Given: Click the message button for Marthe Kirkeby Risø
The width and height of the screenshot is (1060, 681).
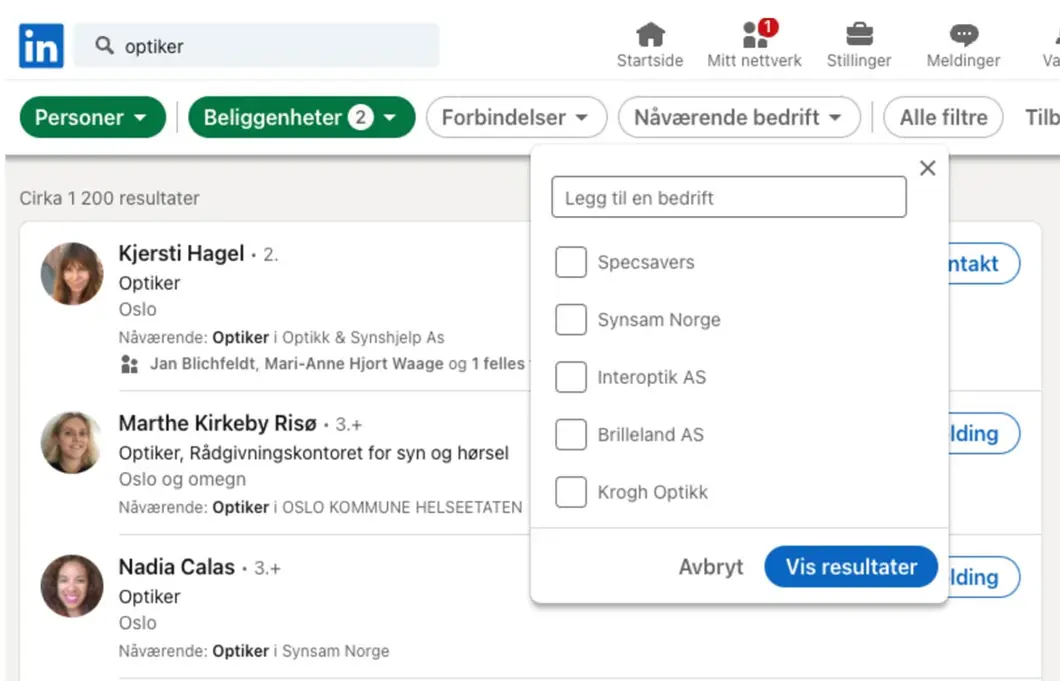Looking at the screenshot, I should [984, 433].
